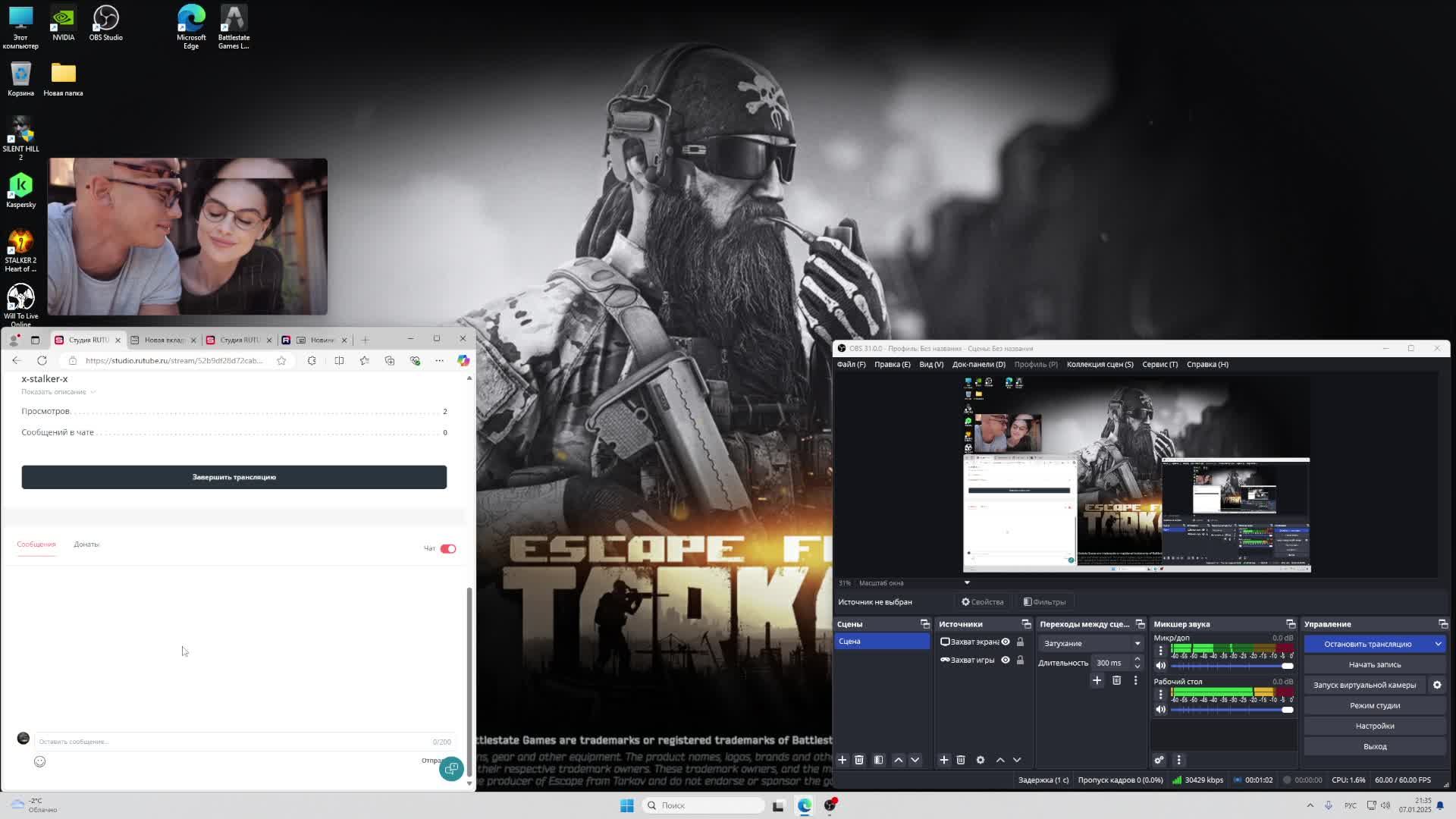Click Режим студии button
The image size is (1456, 819).
pos(1374,705)
